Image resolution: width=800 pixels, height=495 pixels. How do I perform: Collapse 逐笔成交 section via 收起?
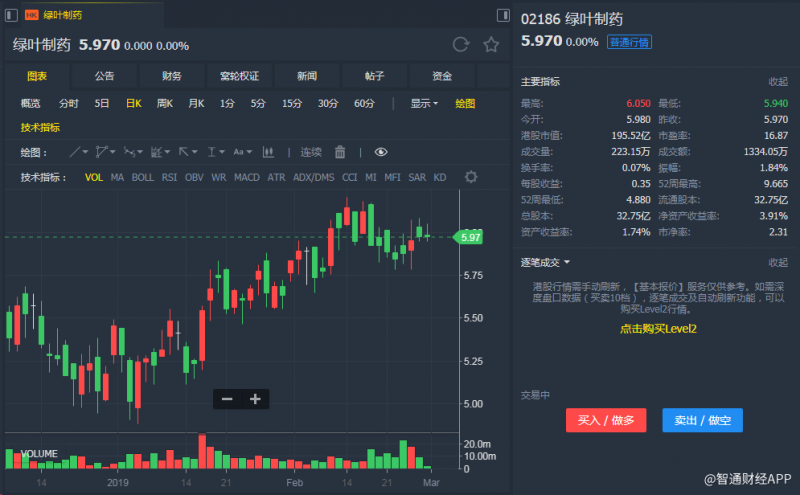click(778, 263)
